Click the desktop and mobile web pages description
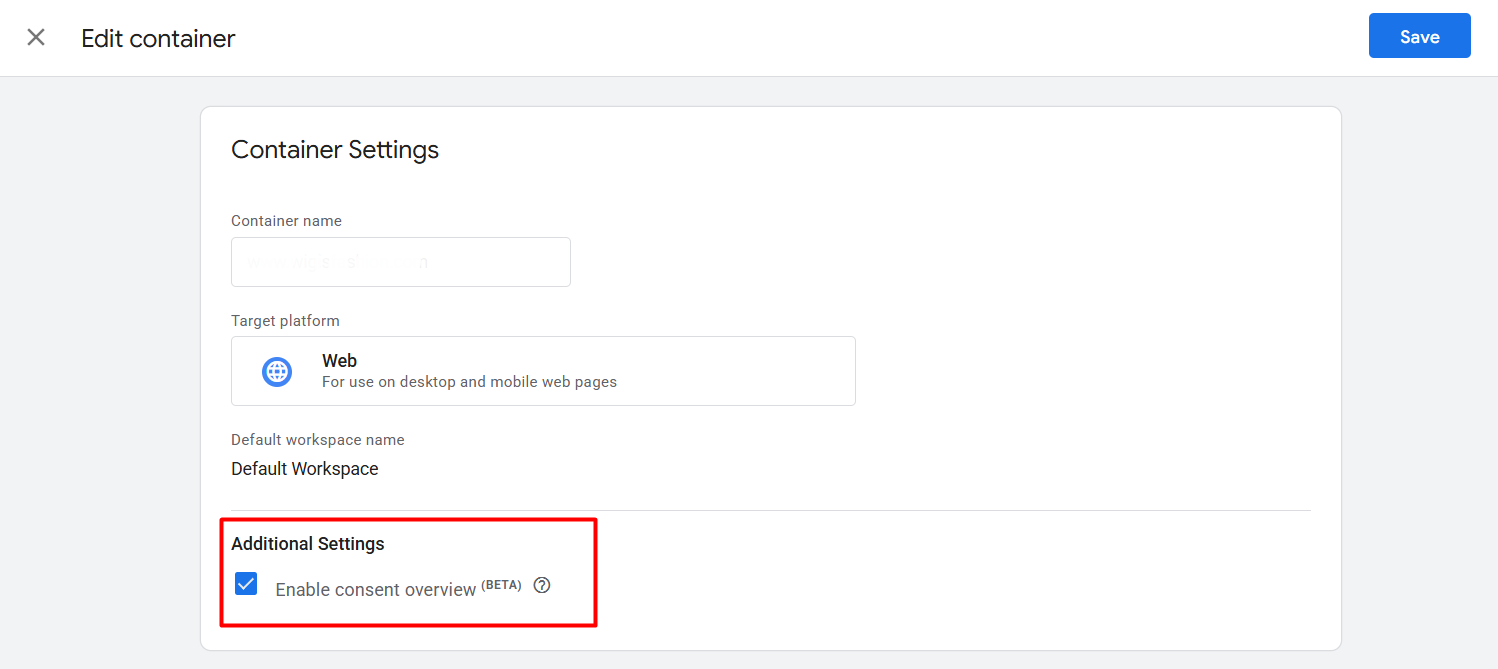 click(469, 382)
